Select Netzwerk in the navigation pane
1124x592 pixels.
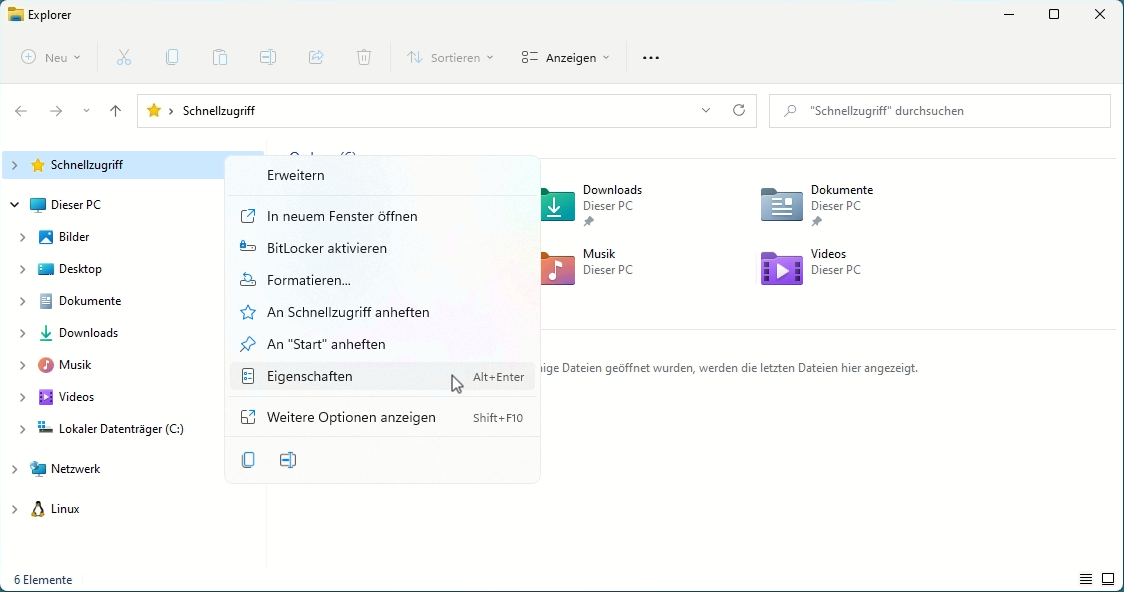click(x=75, y=469)
